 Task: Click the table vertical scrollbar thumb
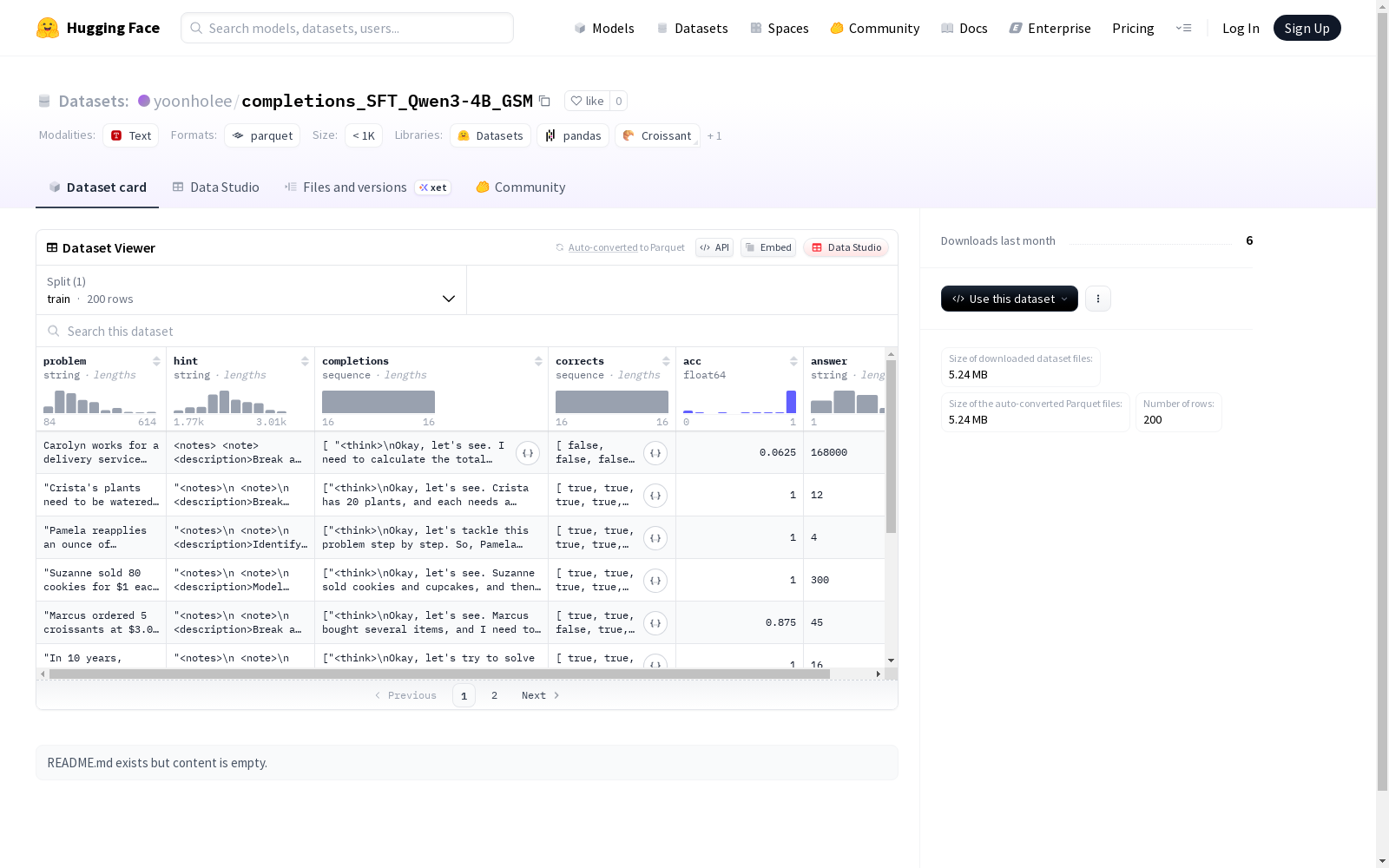coord(891,446)
